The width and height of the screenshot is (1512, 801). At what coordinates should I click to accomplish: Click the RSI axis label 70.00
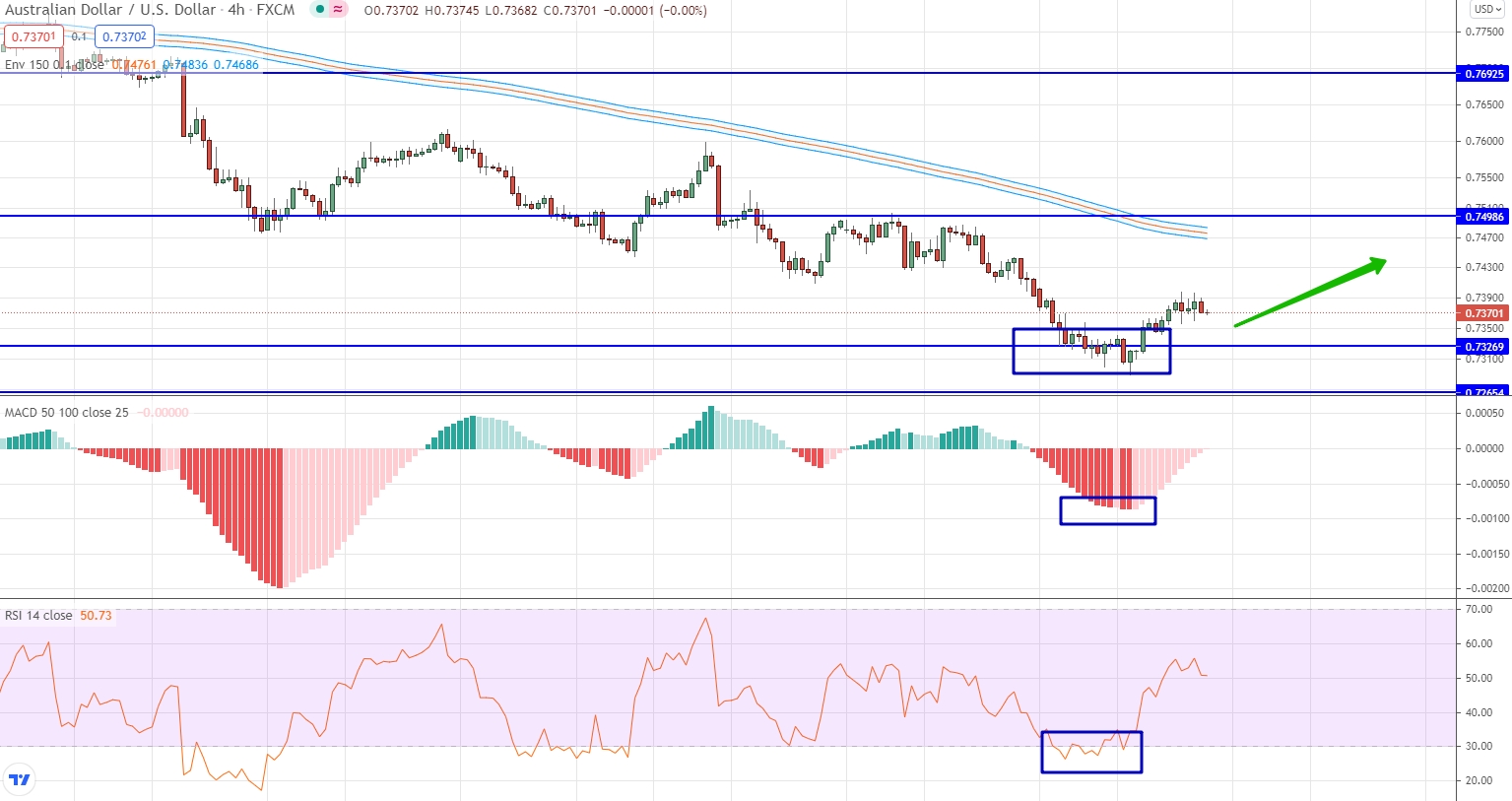point(1479,610)
